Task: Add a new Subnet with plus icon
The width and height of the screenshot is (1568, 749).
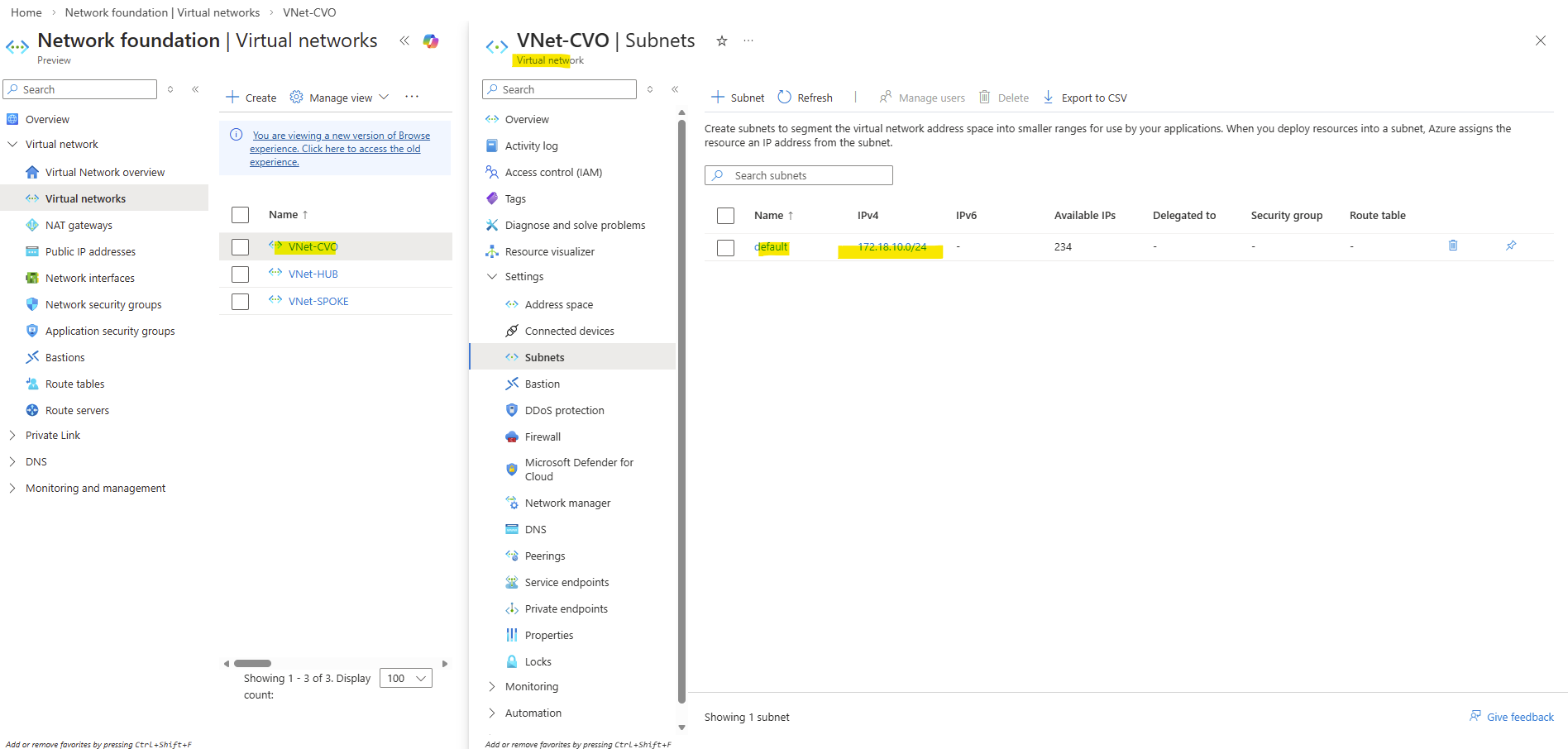Action: point(718,98)
